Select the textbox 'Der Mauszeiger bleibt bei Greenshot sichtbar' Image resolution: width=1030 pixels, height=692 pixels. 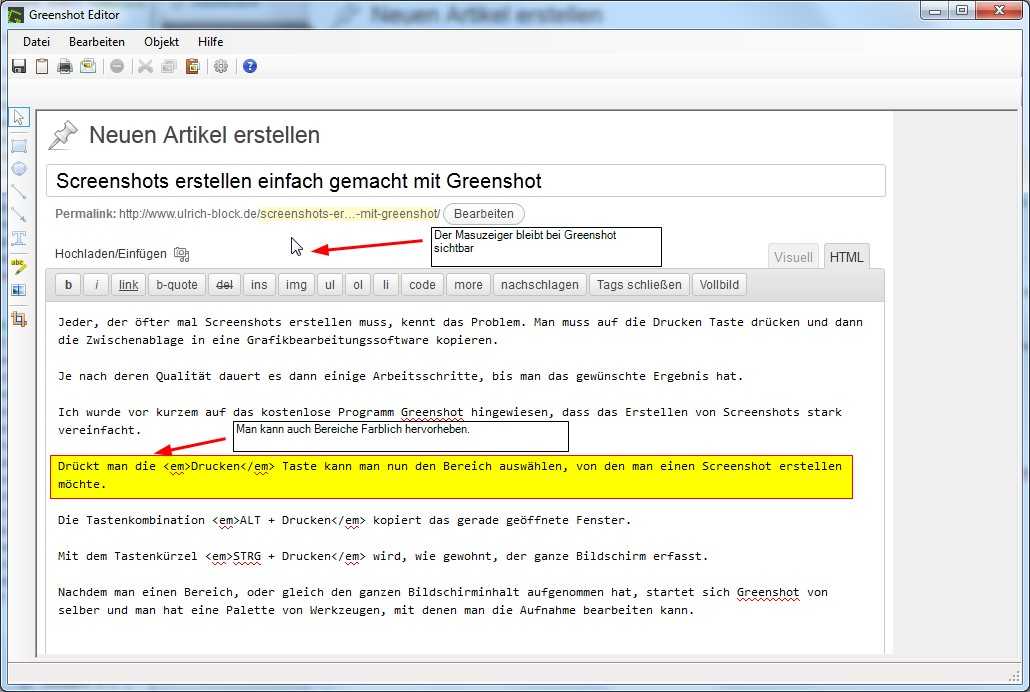(546, 246)
